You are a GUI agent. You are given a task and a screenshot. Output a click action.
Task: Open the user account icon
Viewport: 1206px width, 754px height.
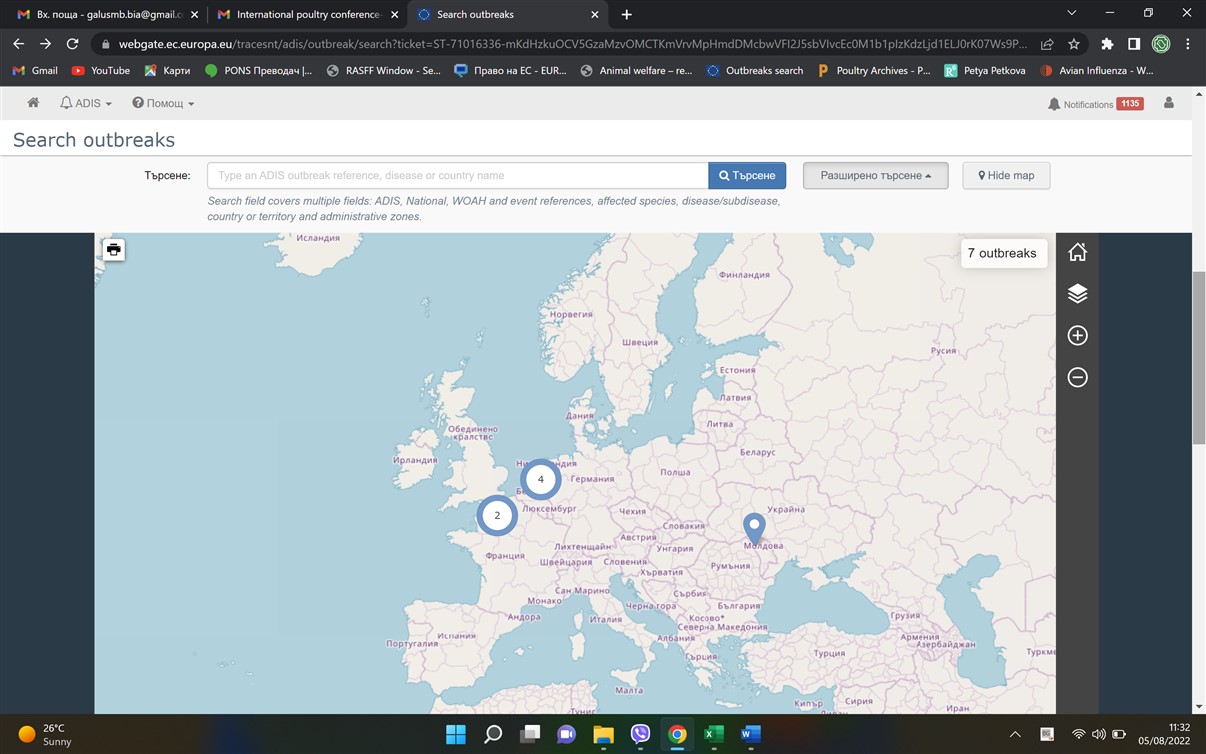tap(1168, 103)
